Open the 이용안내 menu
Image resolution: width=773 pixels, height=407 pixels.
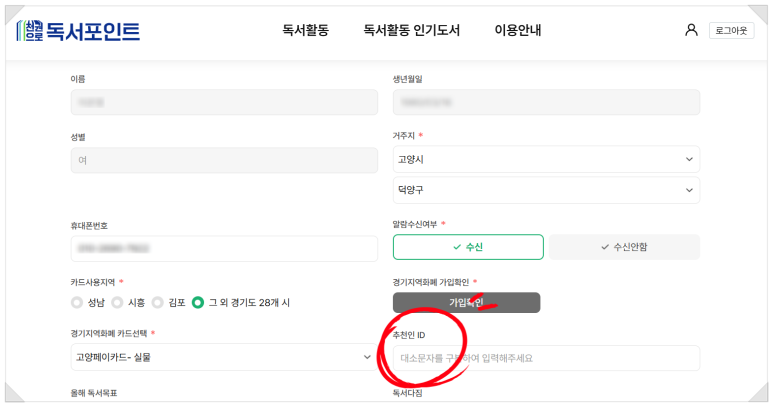pyautogui.click(x=518, y=30)
